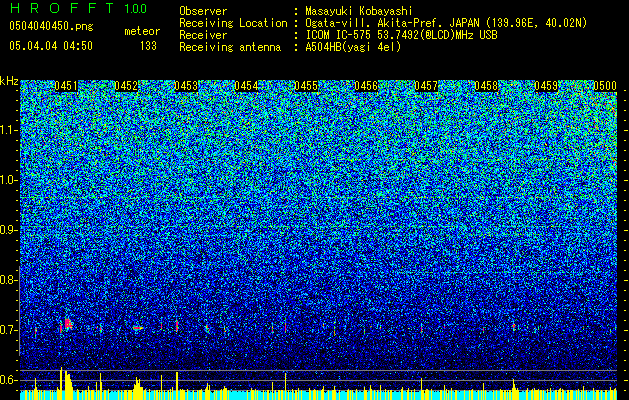This screenshot has width=629, height=400.
Task: Click the 1.0 frequency axis label
Action: pyautogui.click(x=8, y=180)
